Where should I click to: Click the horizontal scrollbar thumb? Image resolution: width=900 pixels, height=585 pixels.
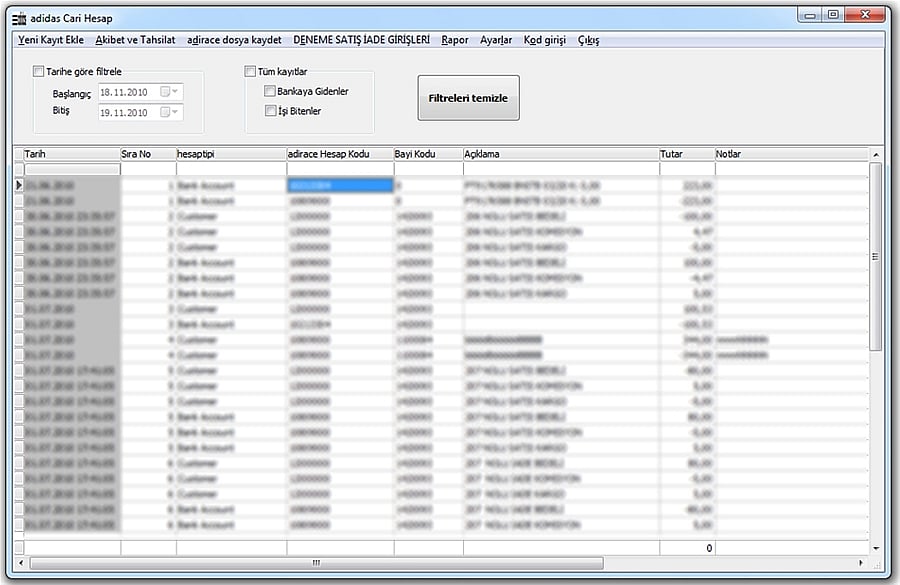pos(316,563)
